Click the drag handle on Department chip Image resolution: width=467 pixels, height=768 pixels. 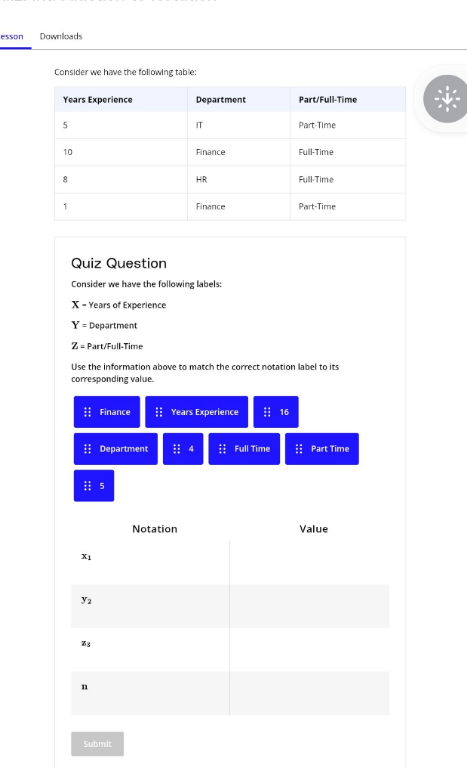88,449
